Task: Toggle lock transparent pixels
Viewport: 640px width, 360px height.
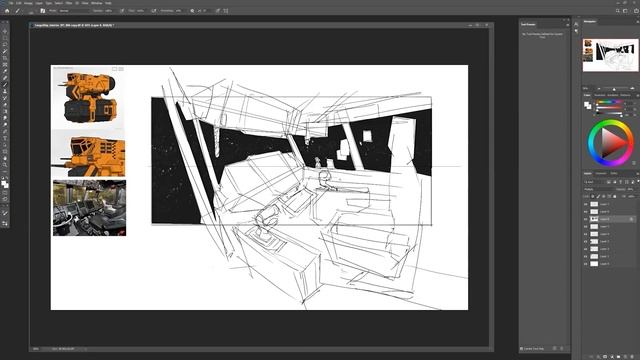Action: pyautogui.click(x=593, y=196)
